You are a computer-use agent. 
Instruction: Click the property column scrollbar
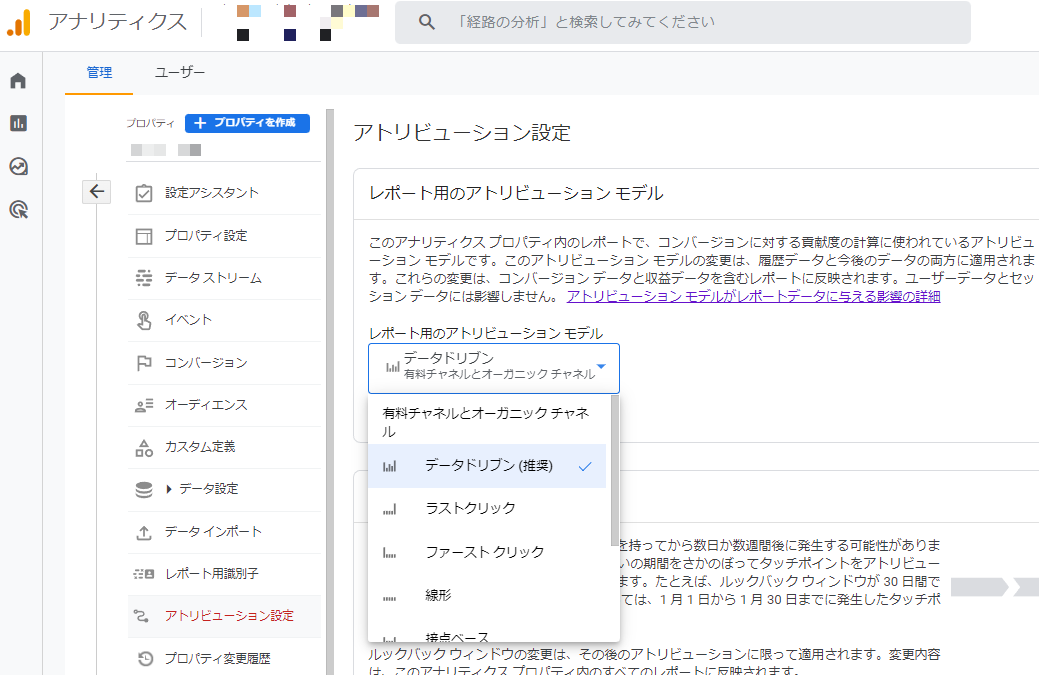[x=330, y=391]
